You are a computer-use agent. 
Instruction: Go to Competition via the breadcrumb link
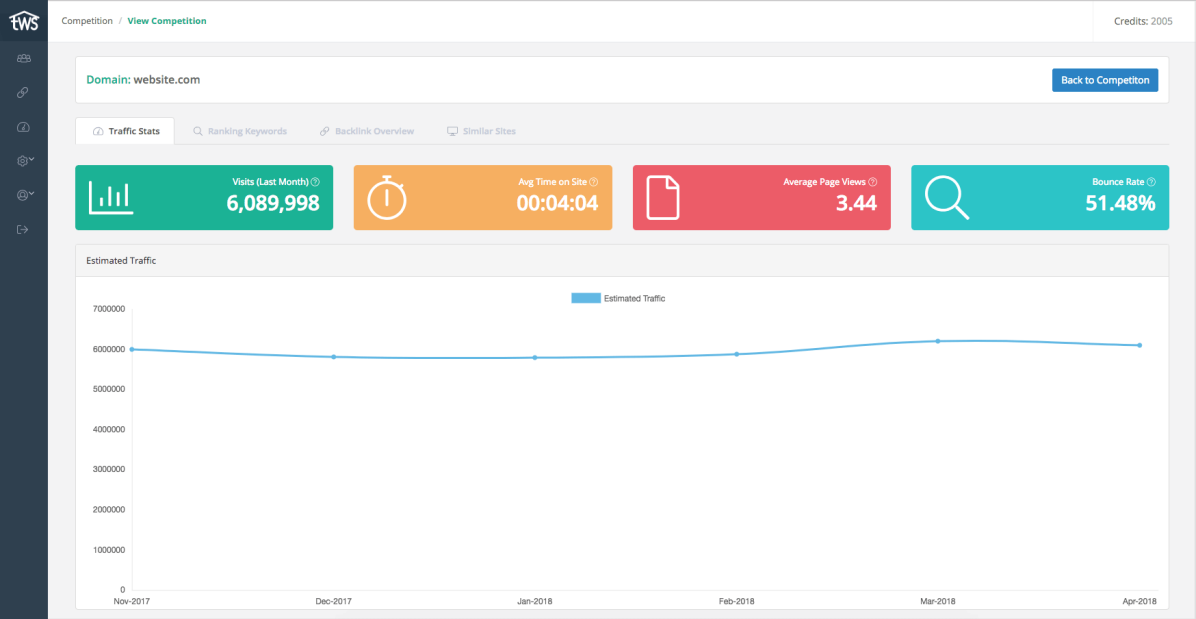pos(87,21)
